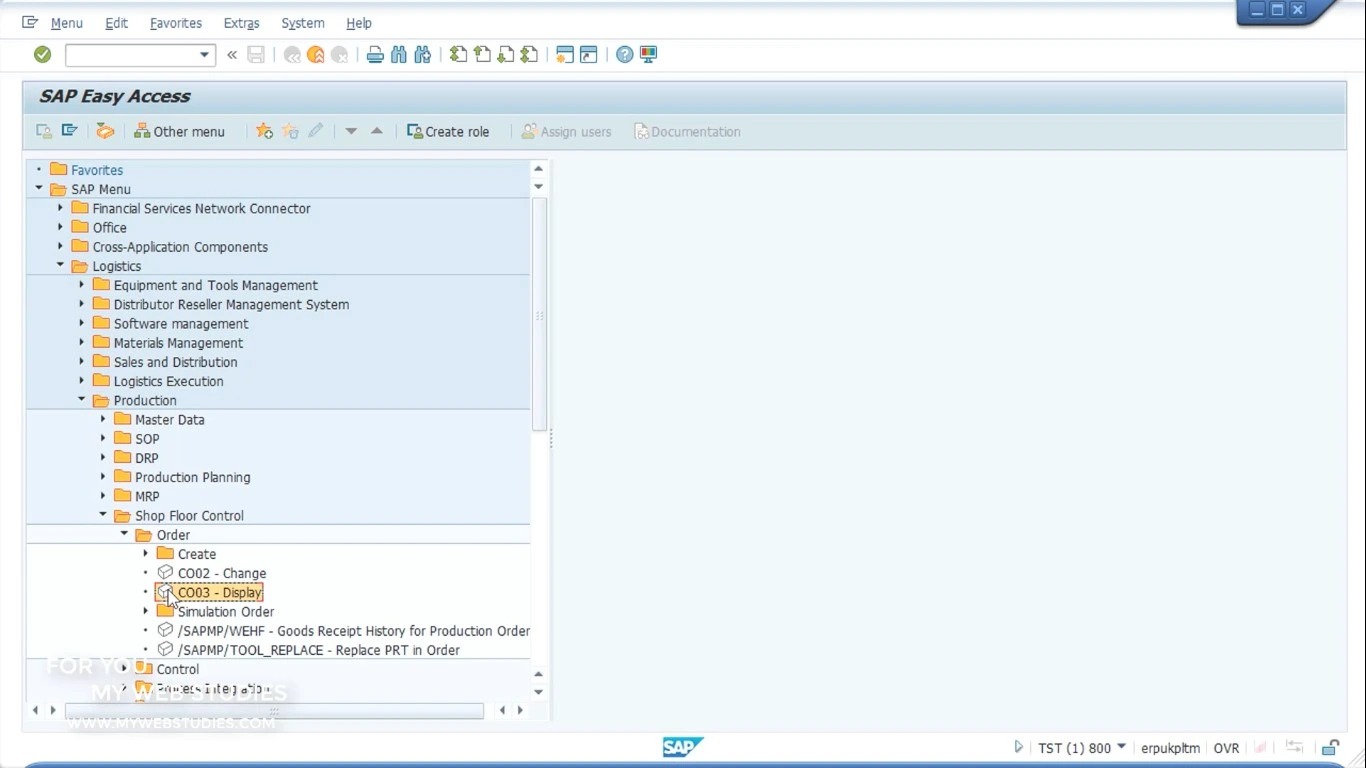Image resolution: width=1366 pixels, height=768 pixels.
Task: Click the Delete Favorites star icon
Action: (290, 131)
